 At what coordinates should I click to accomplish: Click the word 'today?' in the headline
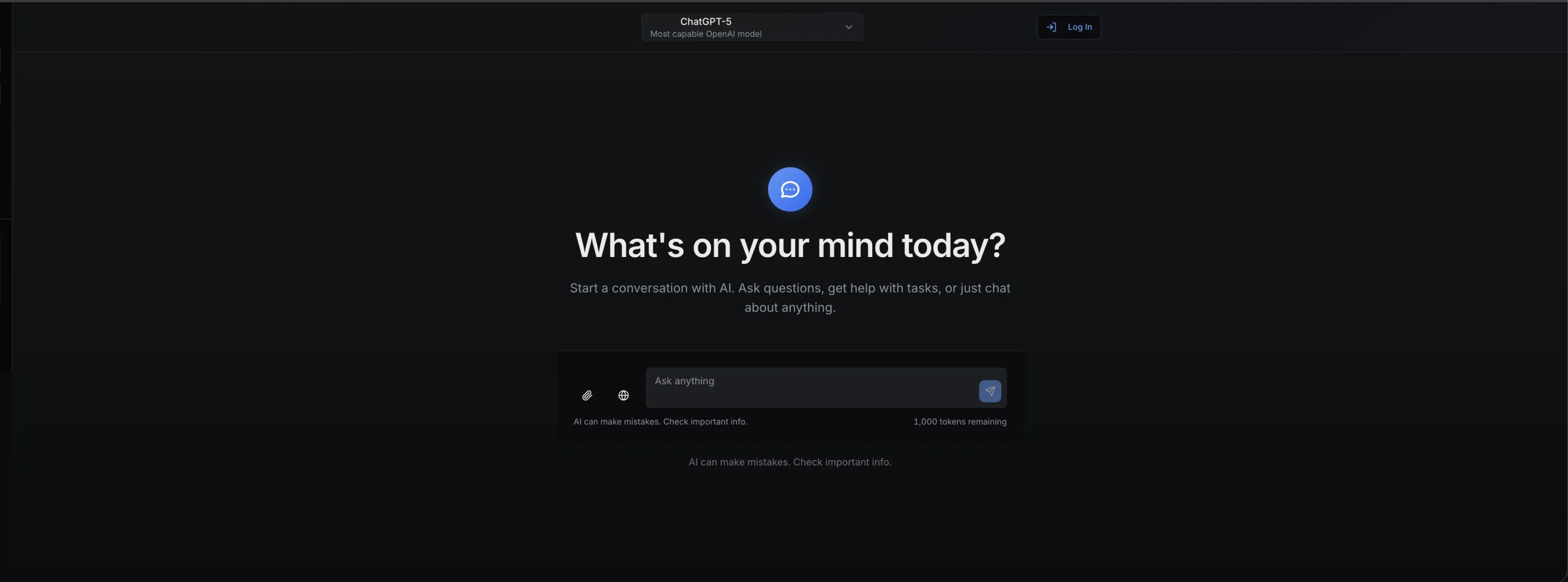point(954,245)
